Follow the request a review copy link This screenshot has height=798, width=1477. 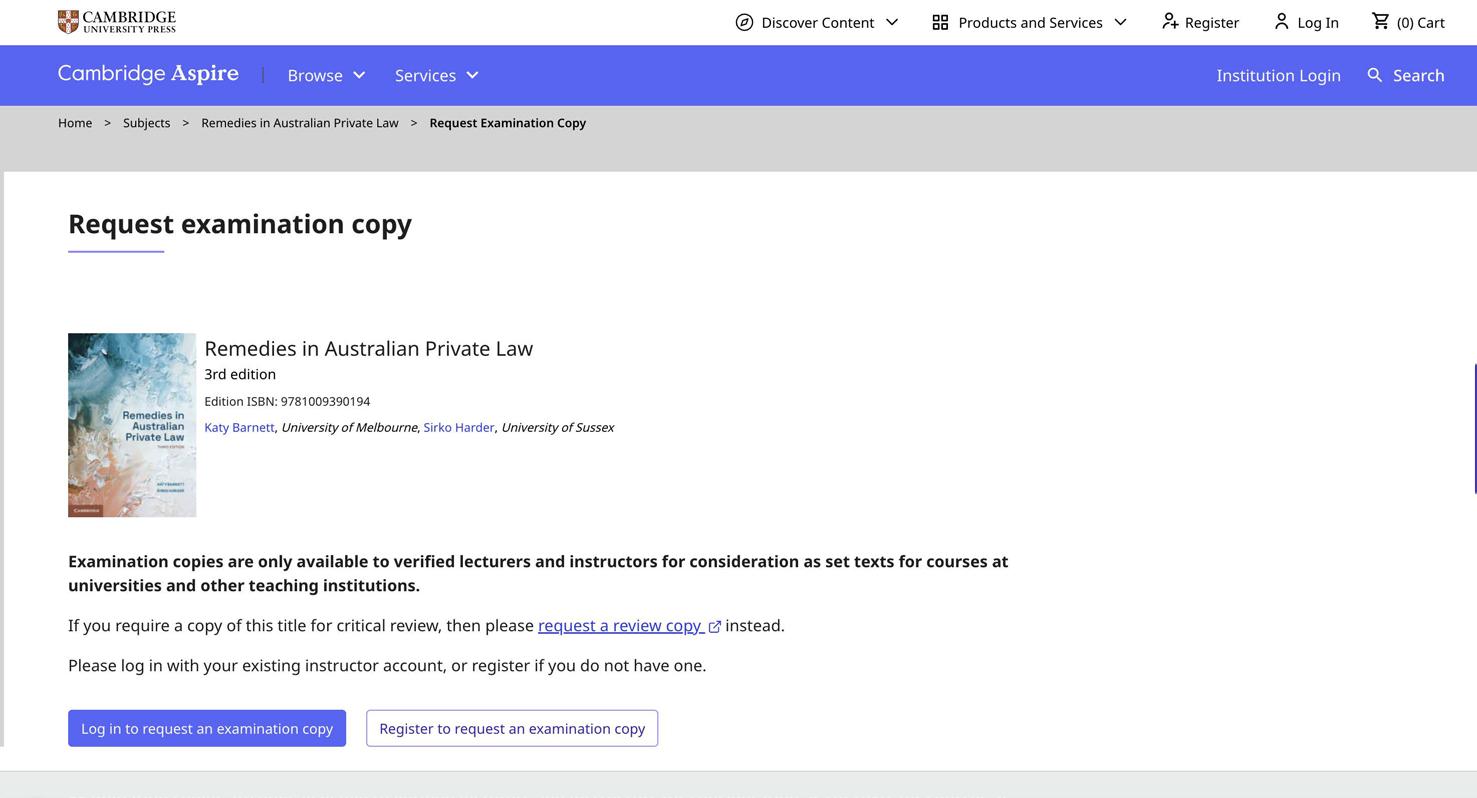[x=620, y=625]
